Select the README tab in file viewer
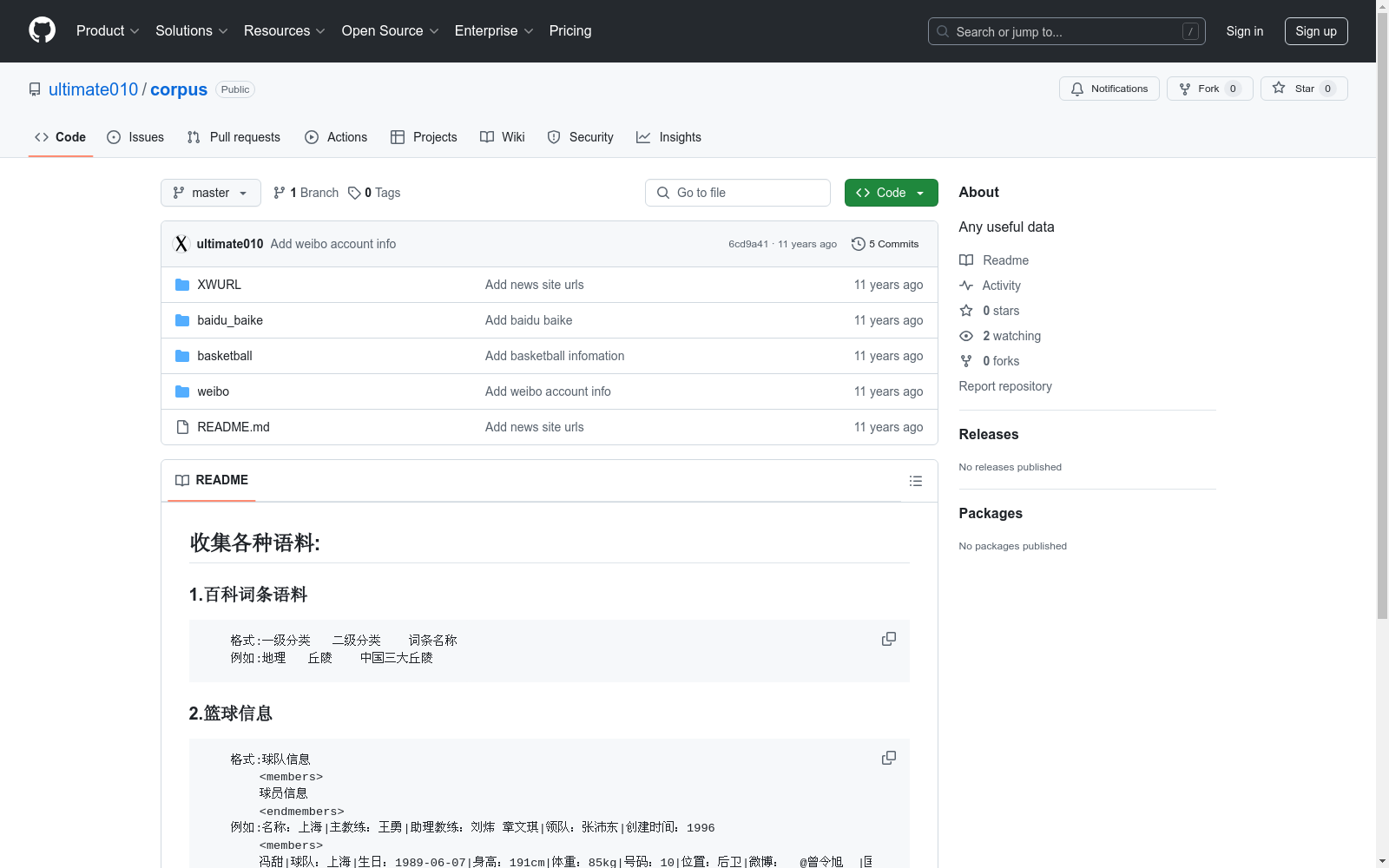 (x=212, y=480)
